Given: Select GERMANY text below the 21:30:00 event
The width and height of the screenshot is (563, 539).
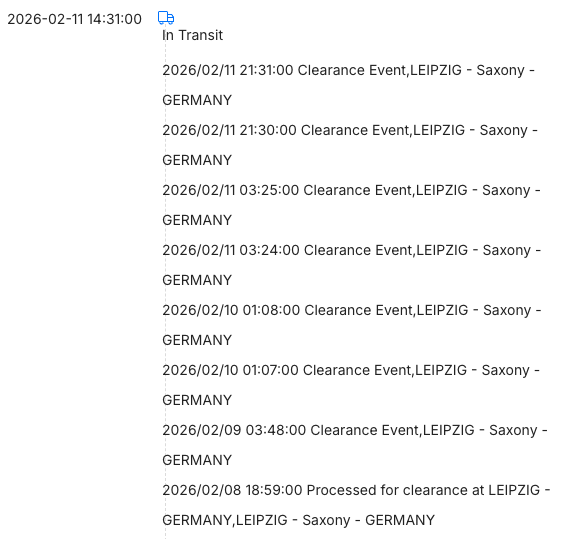Looking at the screenshot, I should [x=197, y=160].
